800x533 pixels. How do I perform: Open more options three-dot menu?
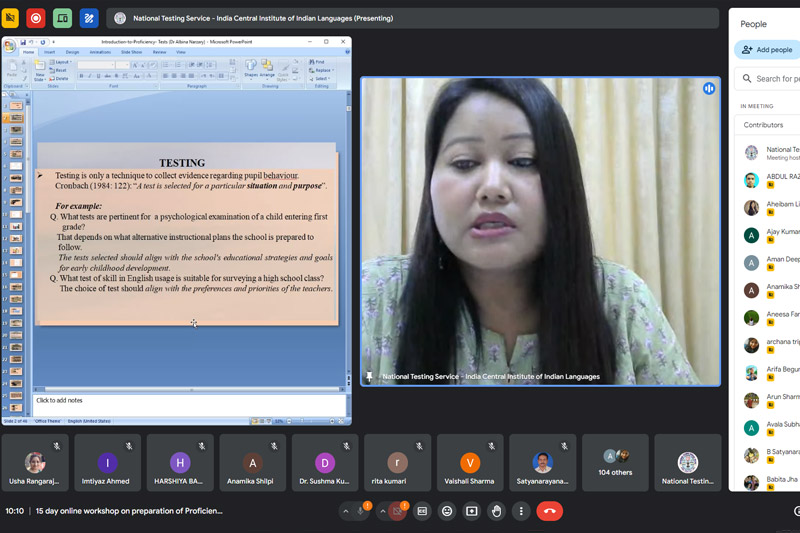point(521,511)
